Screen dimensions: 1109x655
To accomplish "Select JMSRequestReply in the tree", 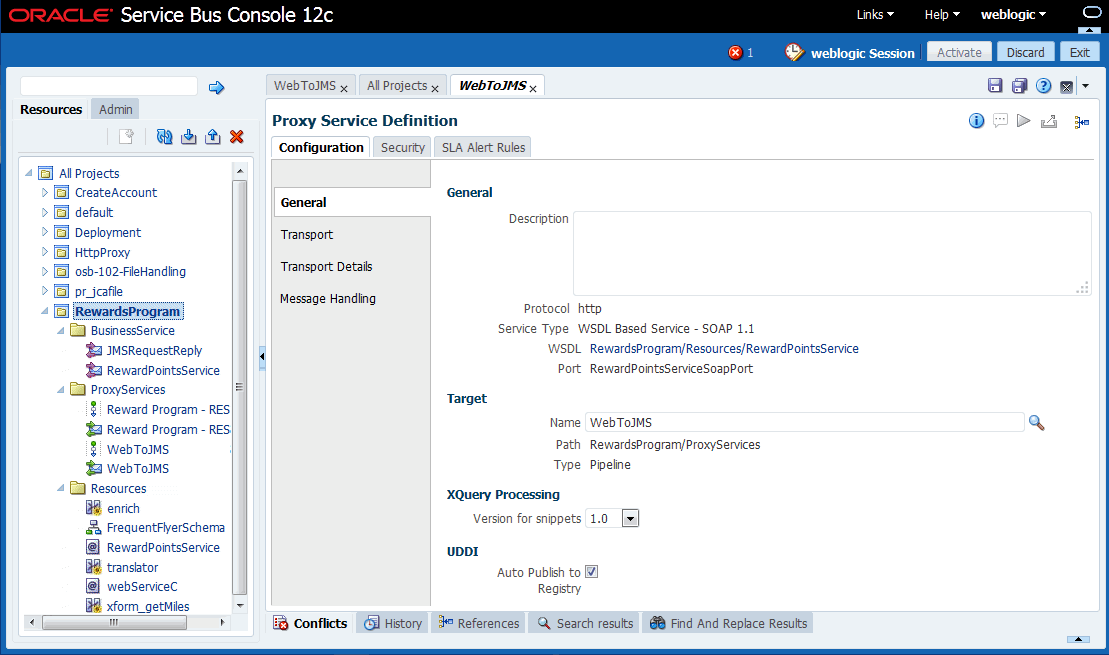I will tap(154, 350).
